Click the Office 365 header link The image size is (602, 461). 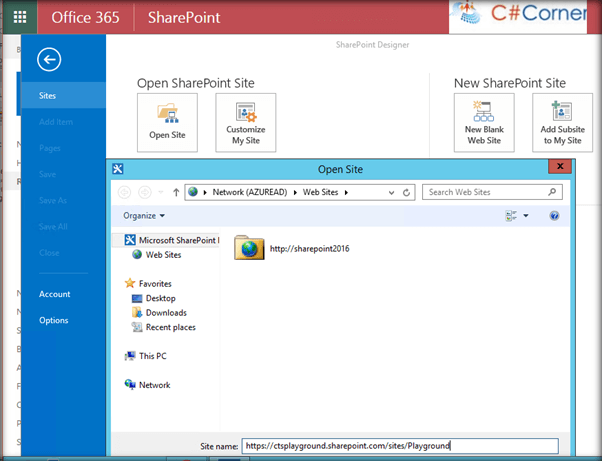(x=85, y=18)
